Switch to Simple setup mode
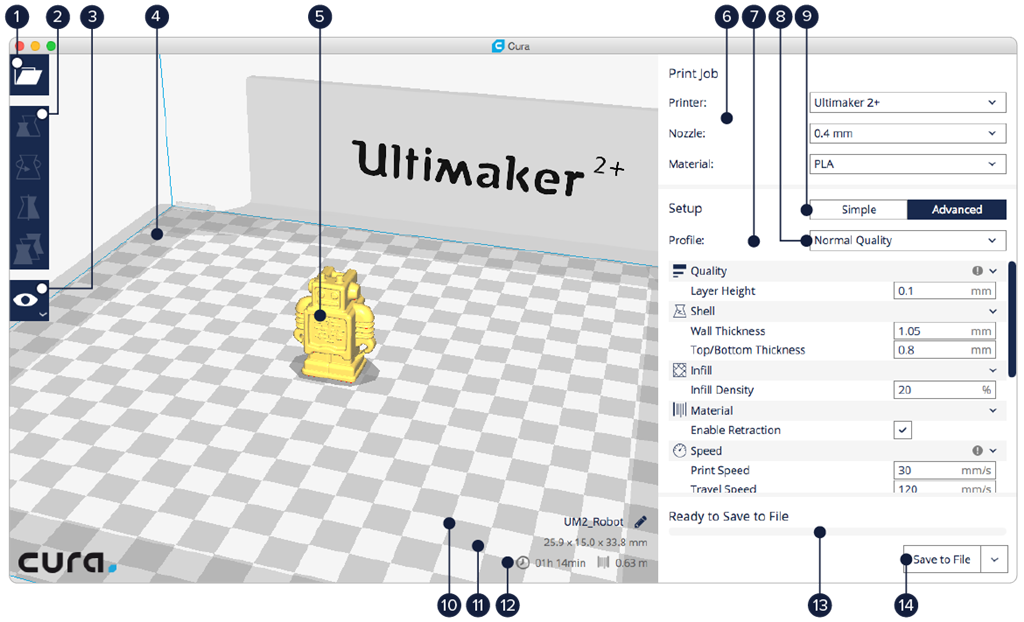This screenshot has width=1024, height=622. [859, 210]
